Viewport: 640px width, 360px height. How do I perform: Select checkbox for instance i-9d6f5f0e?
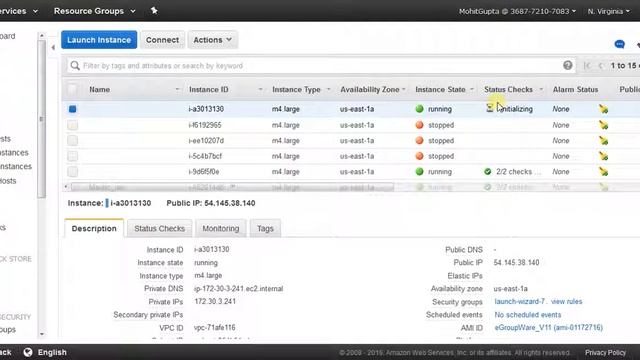[x=72, y=171]
